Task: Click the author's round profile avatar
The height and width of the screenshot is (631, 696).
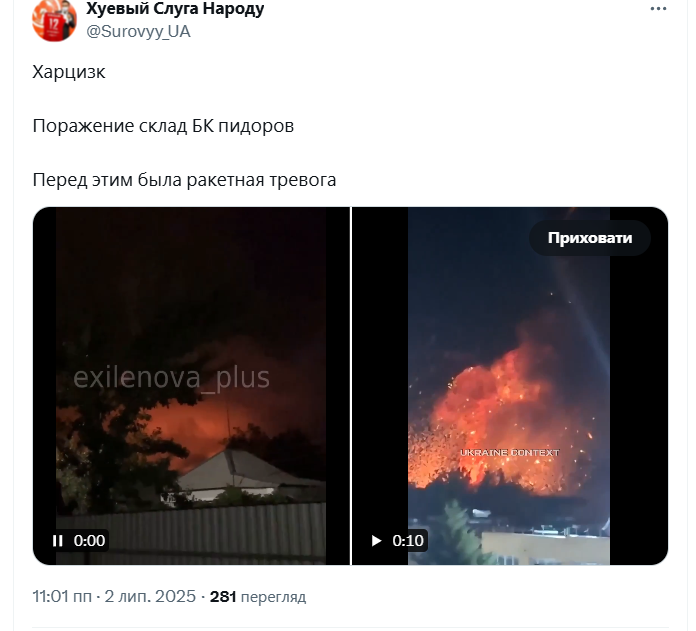Action: (54, 20)
